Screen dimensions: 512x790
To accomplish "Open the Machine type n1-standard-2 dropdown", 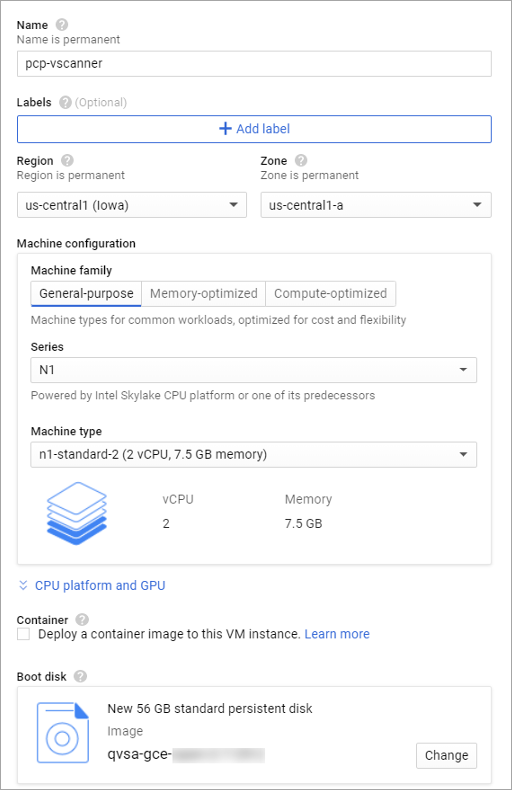I will [253, 454].
